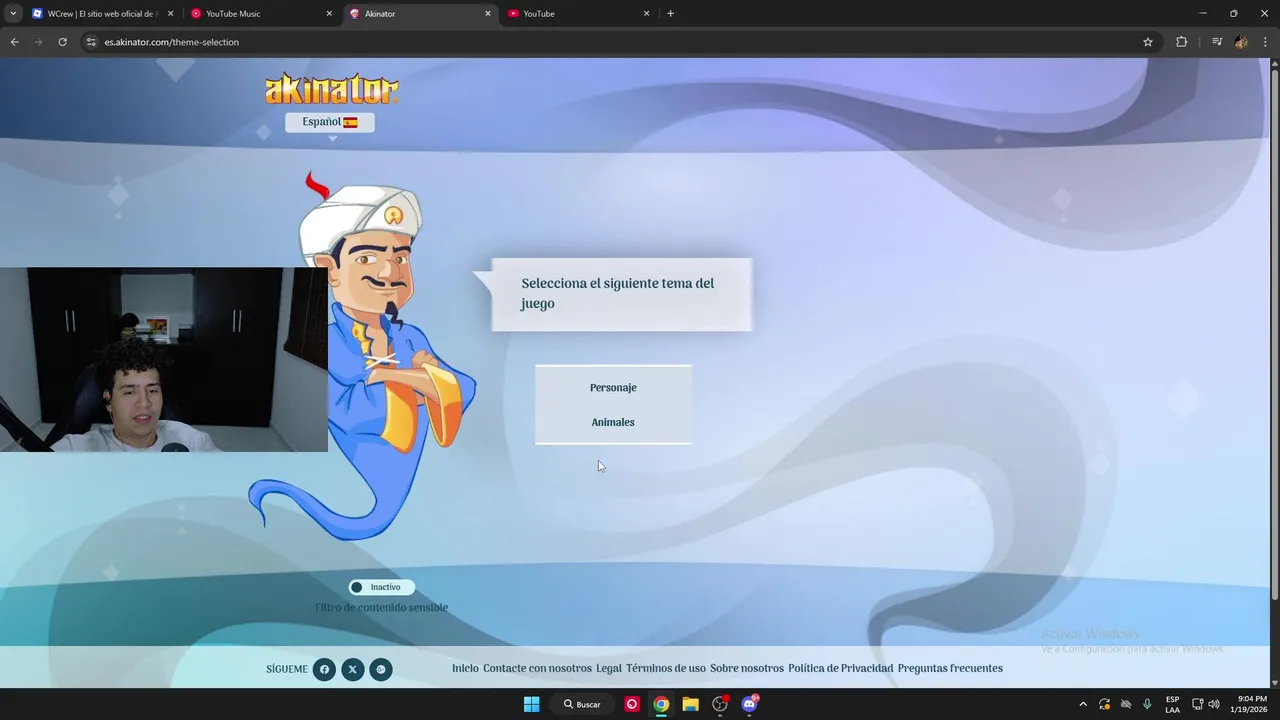Click the ESP LAA language indicator
This screenshot has height=720, width=1280.
click(x=1172, y=704)
